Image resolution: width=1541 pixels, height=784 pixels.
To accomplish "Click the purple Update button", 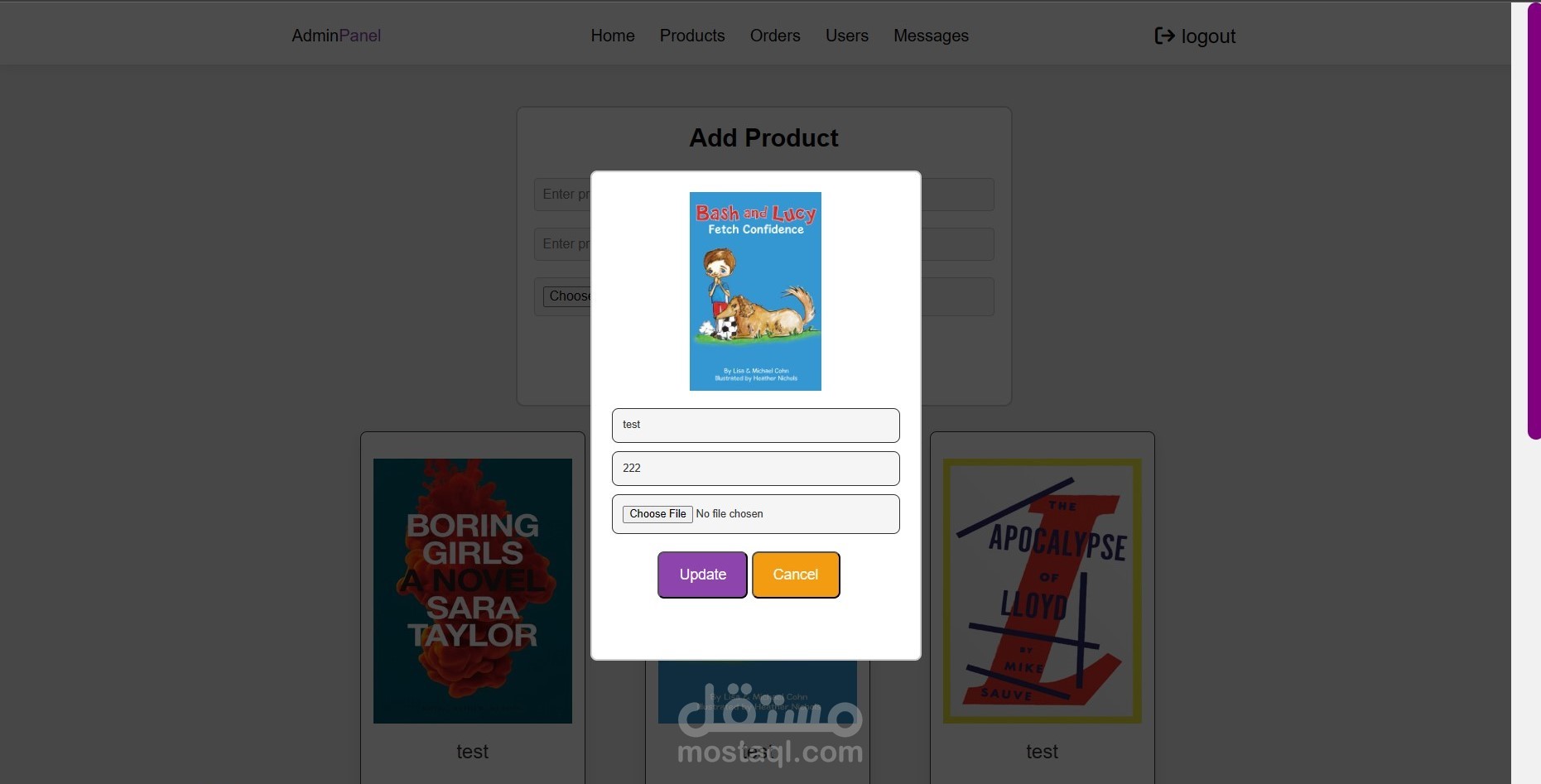I will pos(702,575).
